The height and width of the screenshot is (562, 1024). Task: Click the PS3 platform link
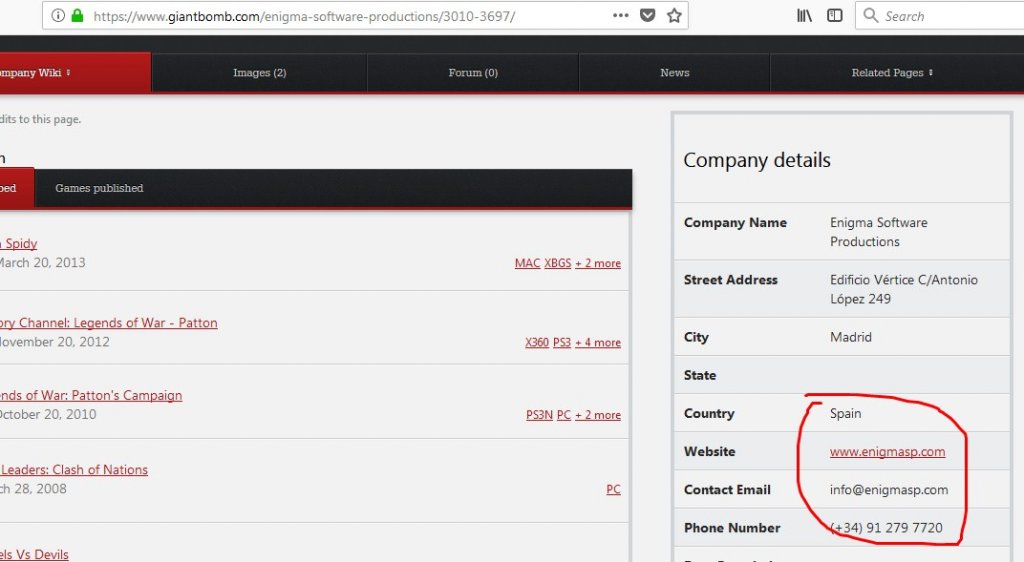562,342
